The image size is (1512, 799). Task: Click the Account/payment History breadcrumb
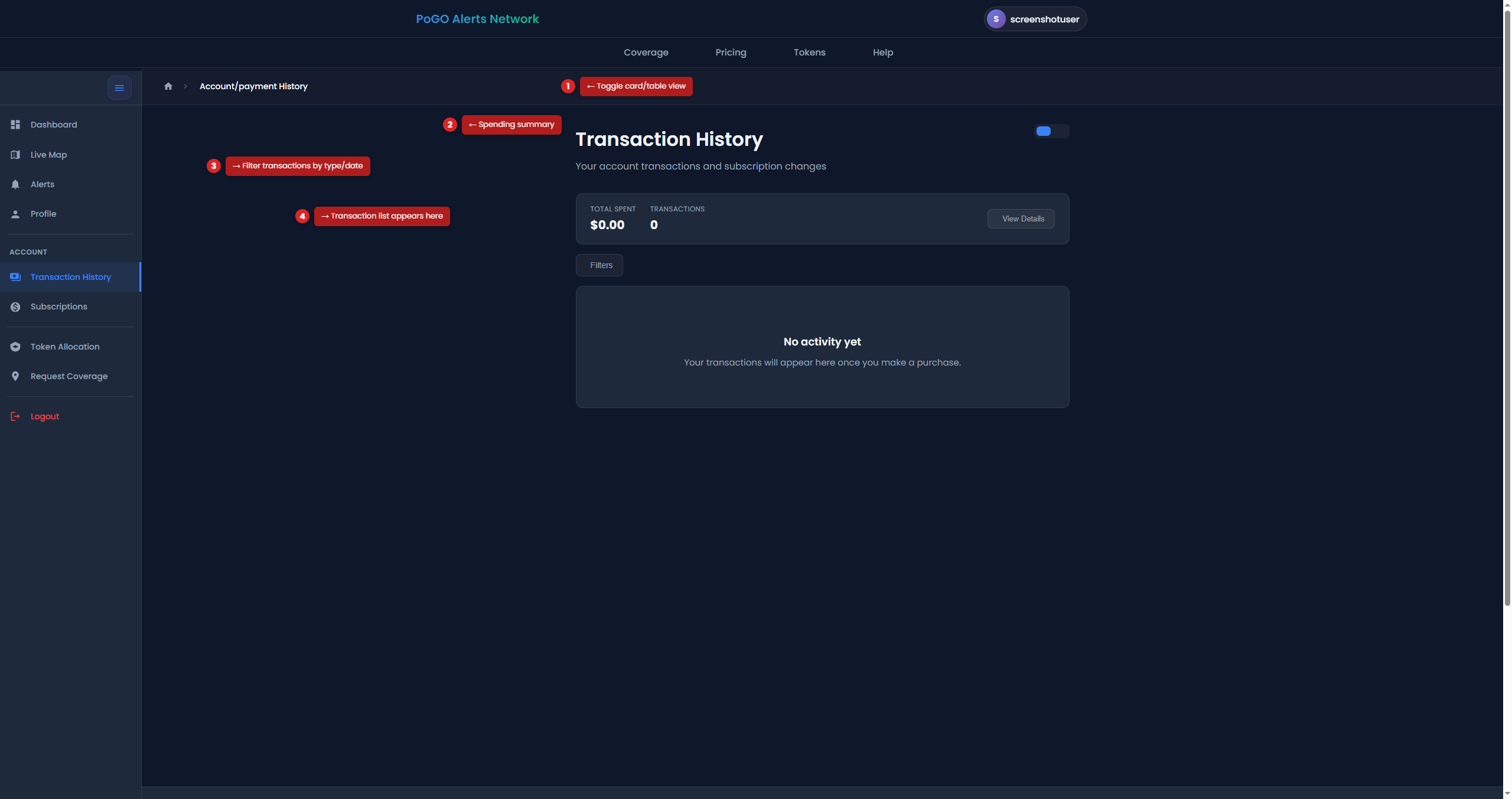point(253,86)
